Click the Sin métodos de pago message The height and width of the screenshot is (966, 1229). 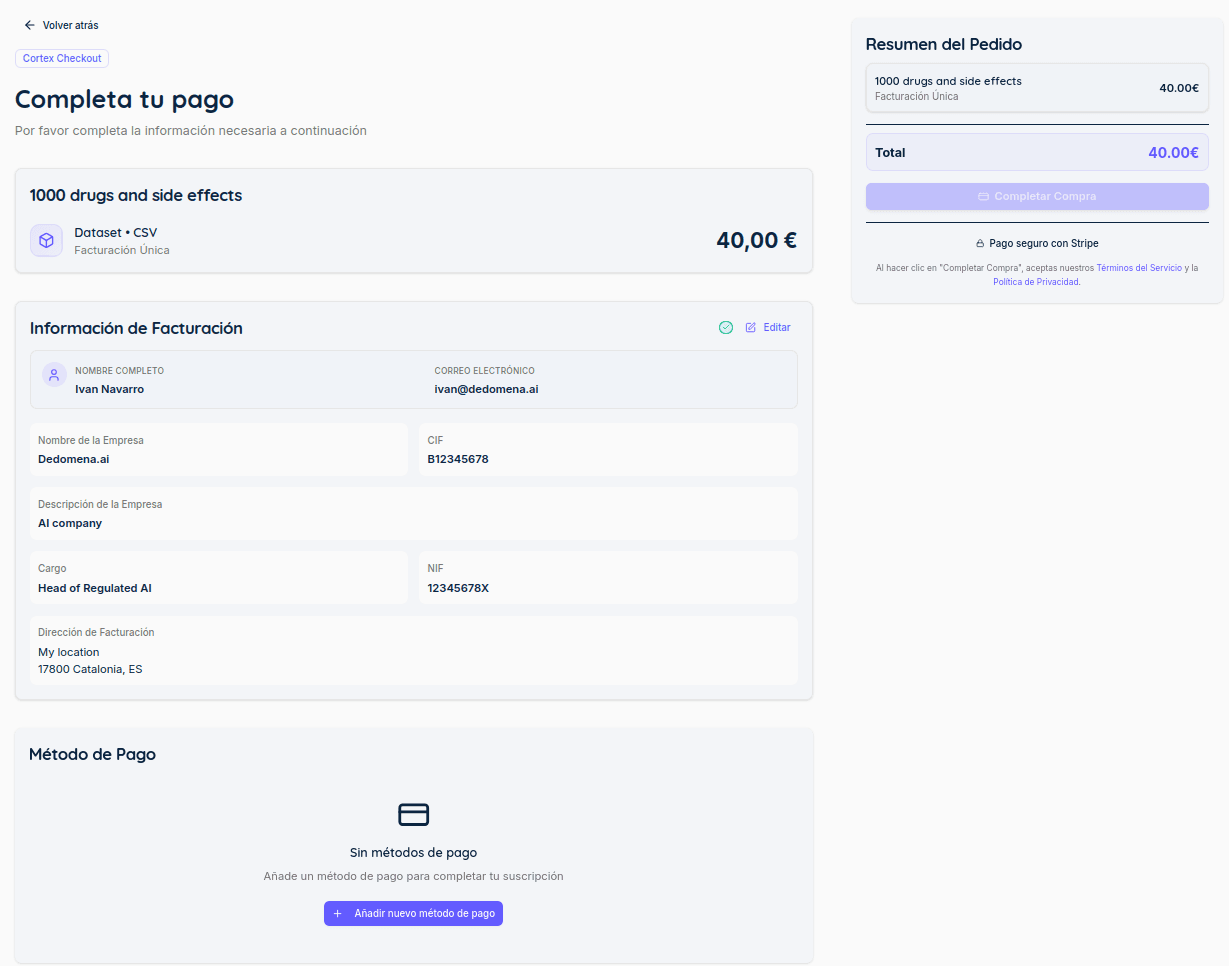413,853
